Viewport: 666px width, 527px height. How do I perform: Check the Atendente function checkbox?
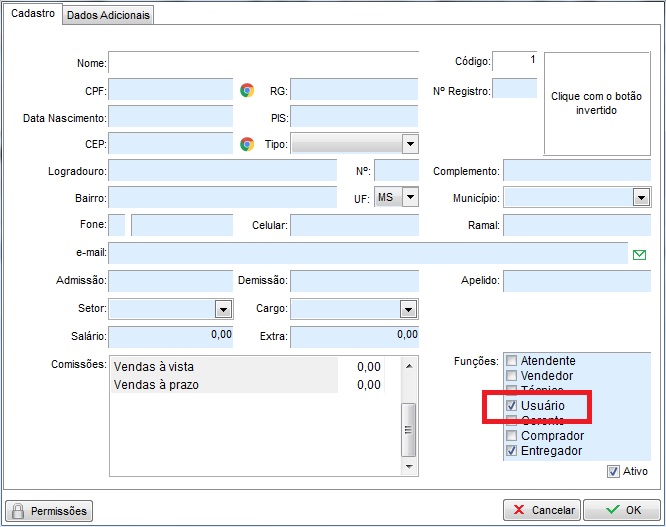click(x=512, y=361)
